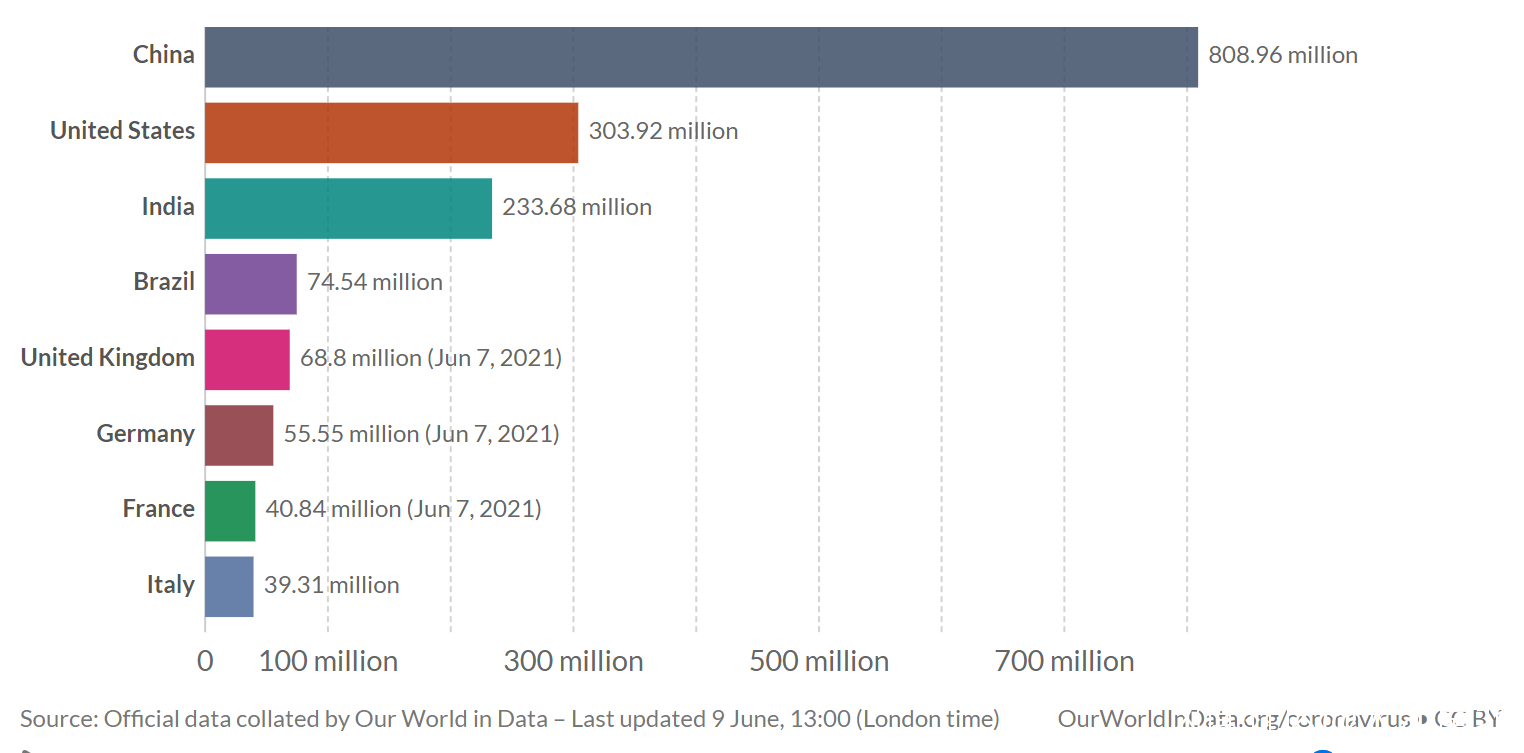Click the 300 million axis tick label
Screen dimensions: 1524x753
pos(573,661)
